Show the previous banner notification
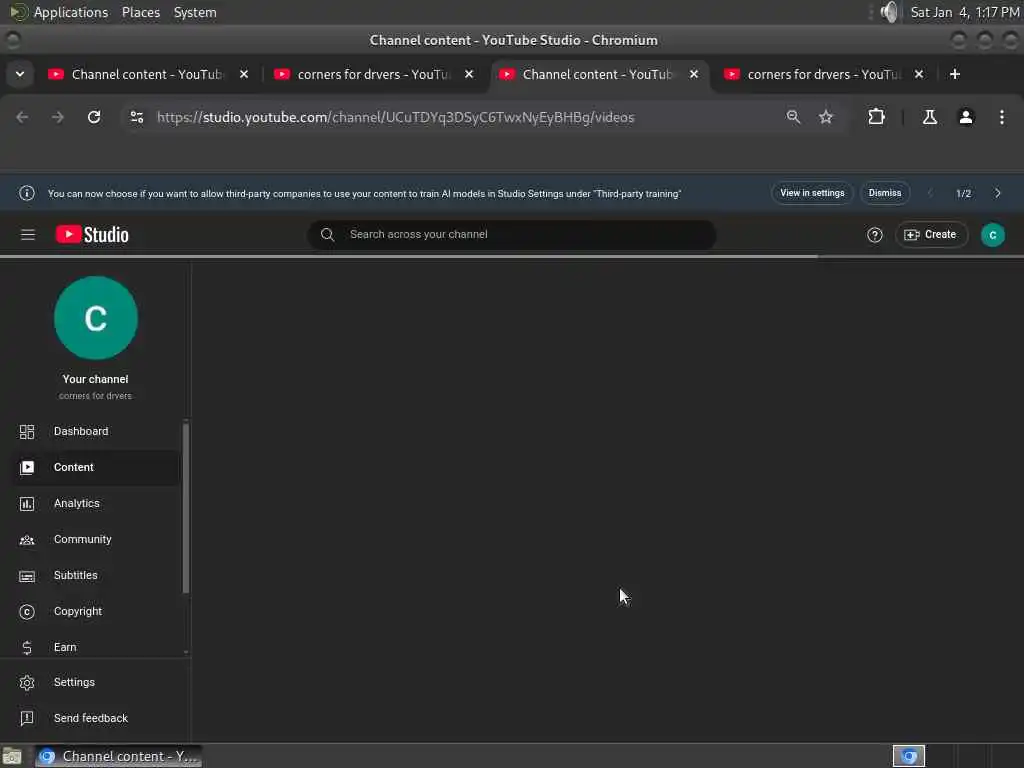1024x768 pixels. [x=930, y=193]
